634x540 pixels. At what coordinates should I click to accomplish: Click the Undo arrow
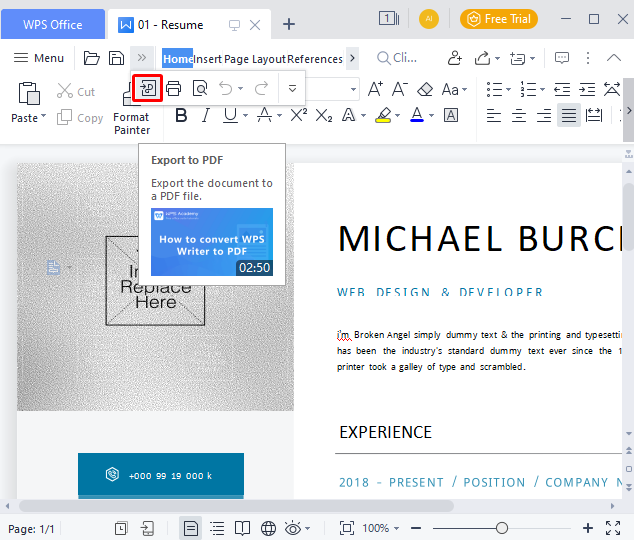click(226, 88)
